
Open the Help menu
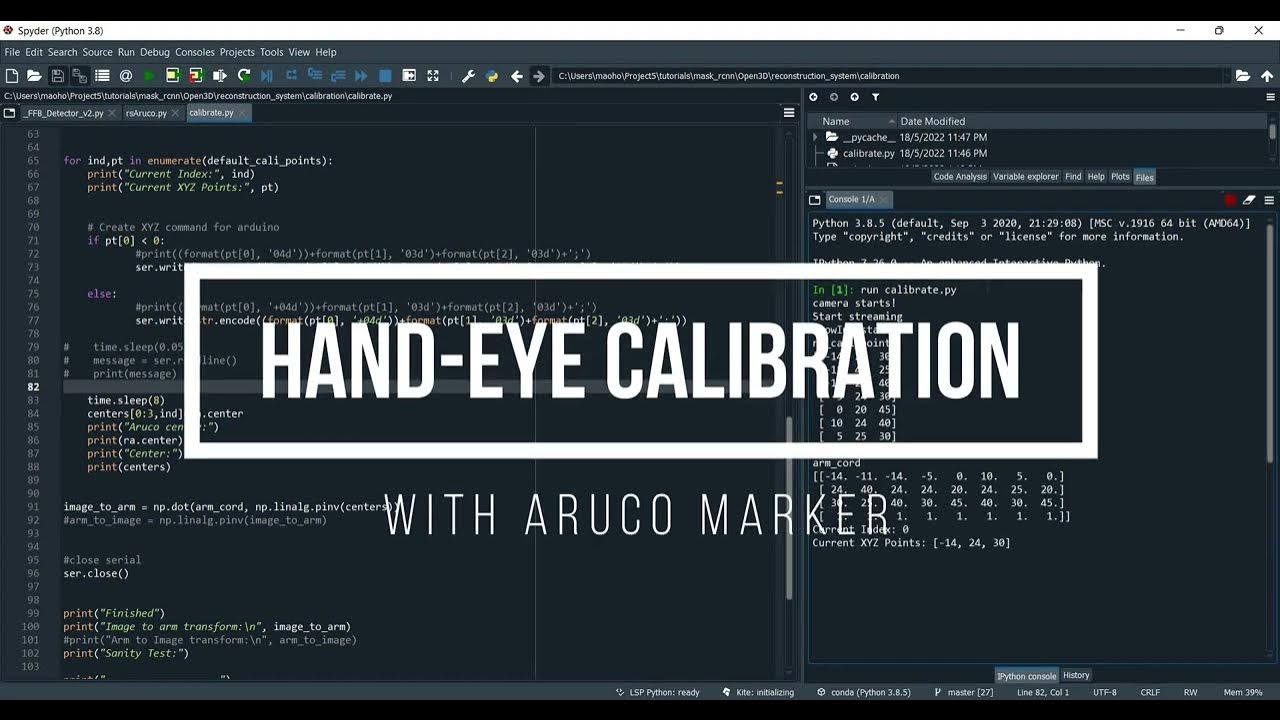coord(326,52)
